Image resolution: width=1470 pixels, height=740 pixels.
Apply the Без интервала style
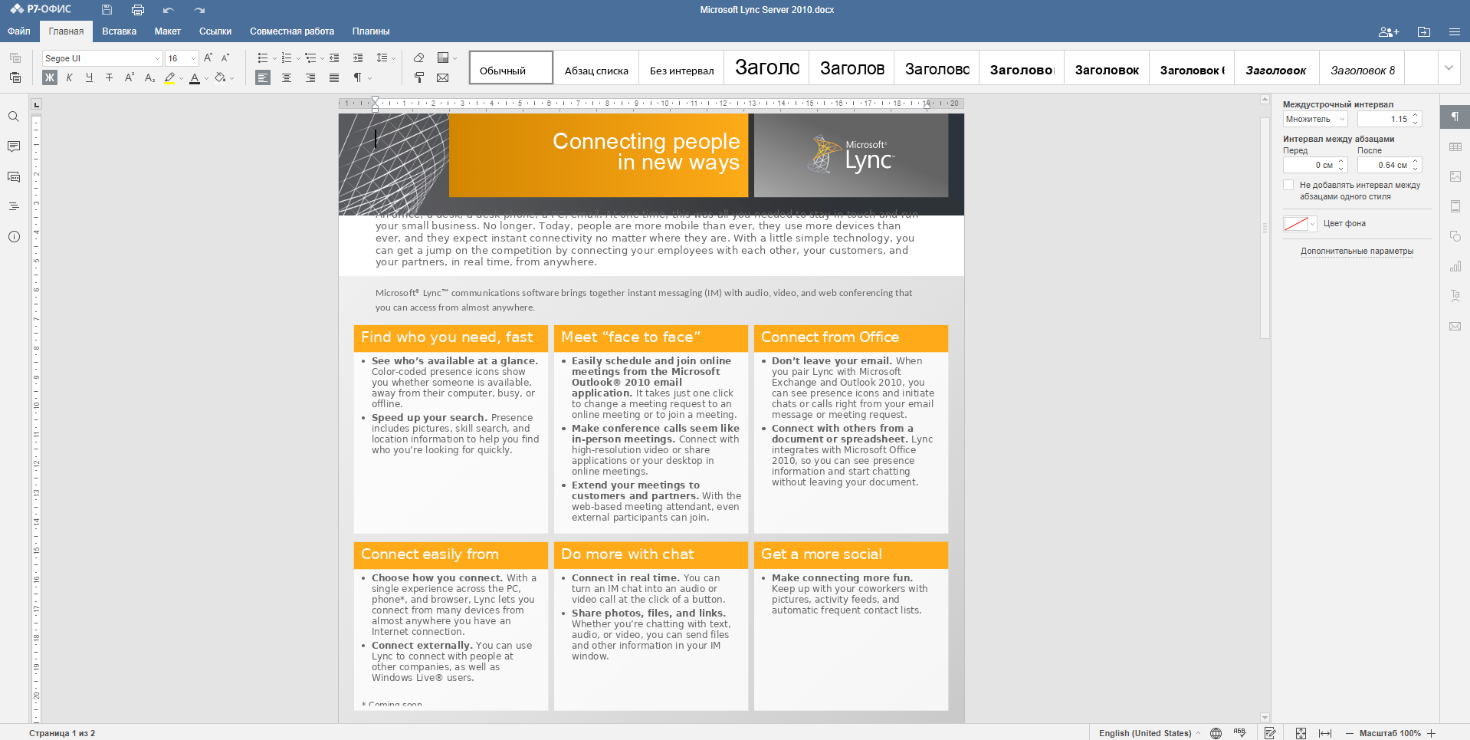click(681, 68)
